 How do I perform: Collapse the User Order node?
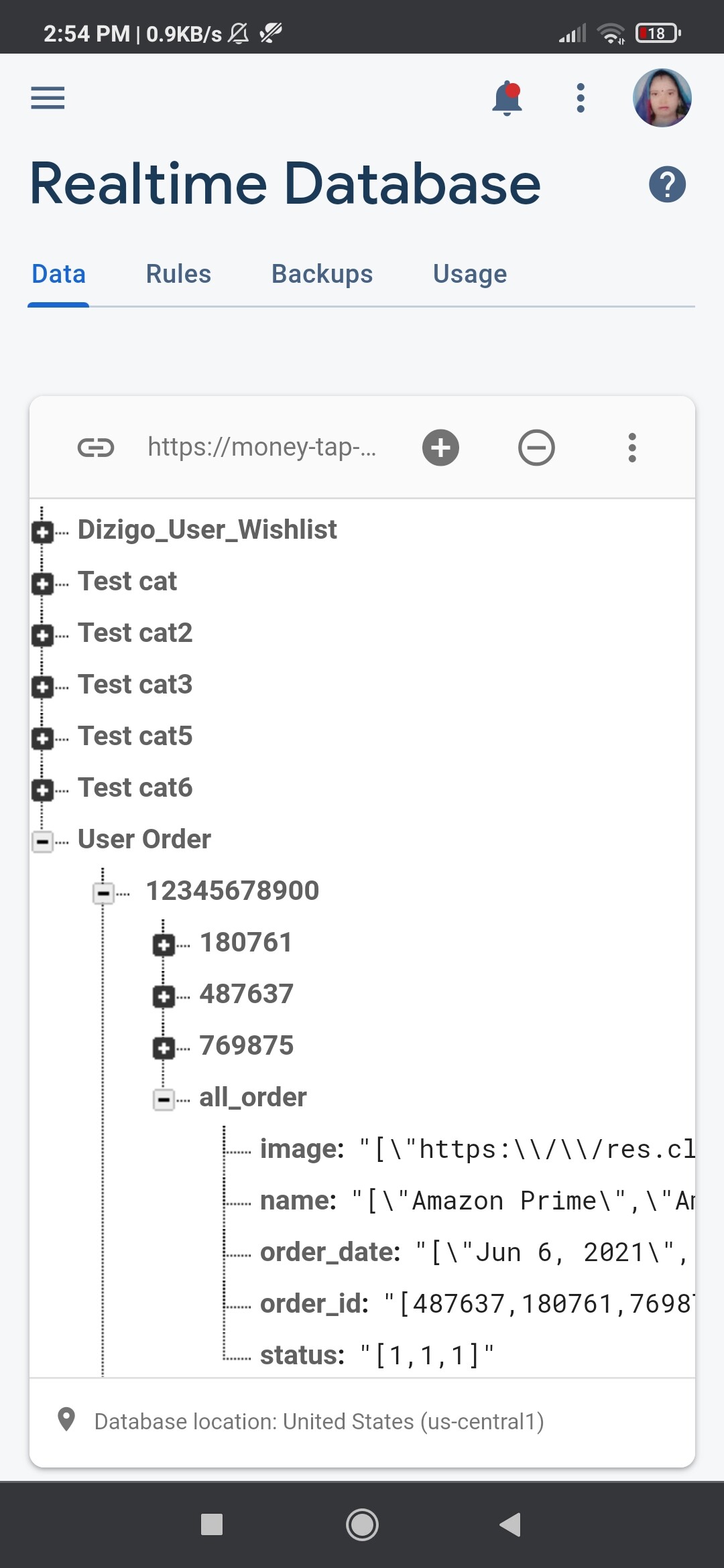point(42,842)
